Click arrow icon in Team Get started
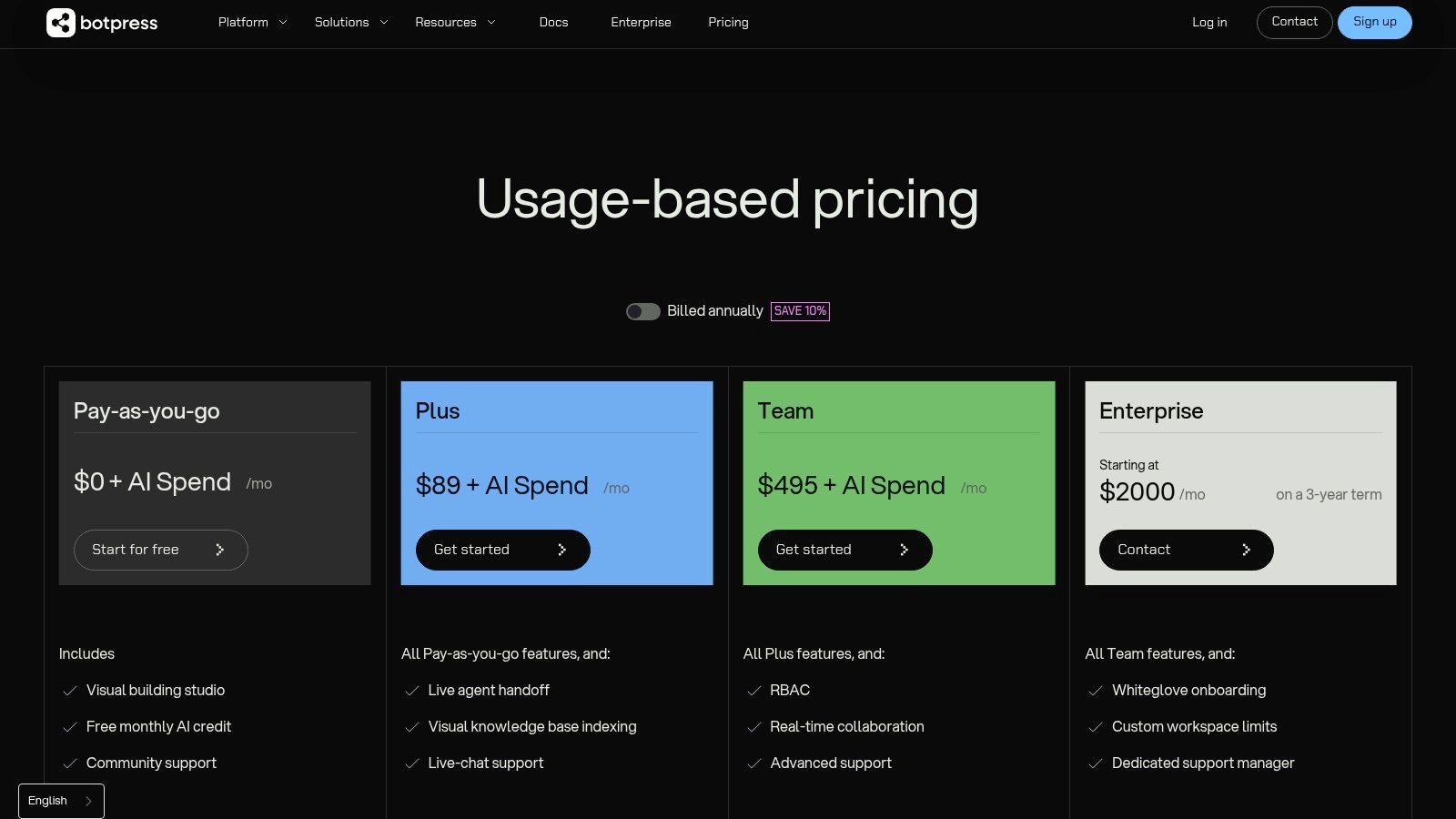This screenshot has height=819, width=1456. click(904, 550)
